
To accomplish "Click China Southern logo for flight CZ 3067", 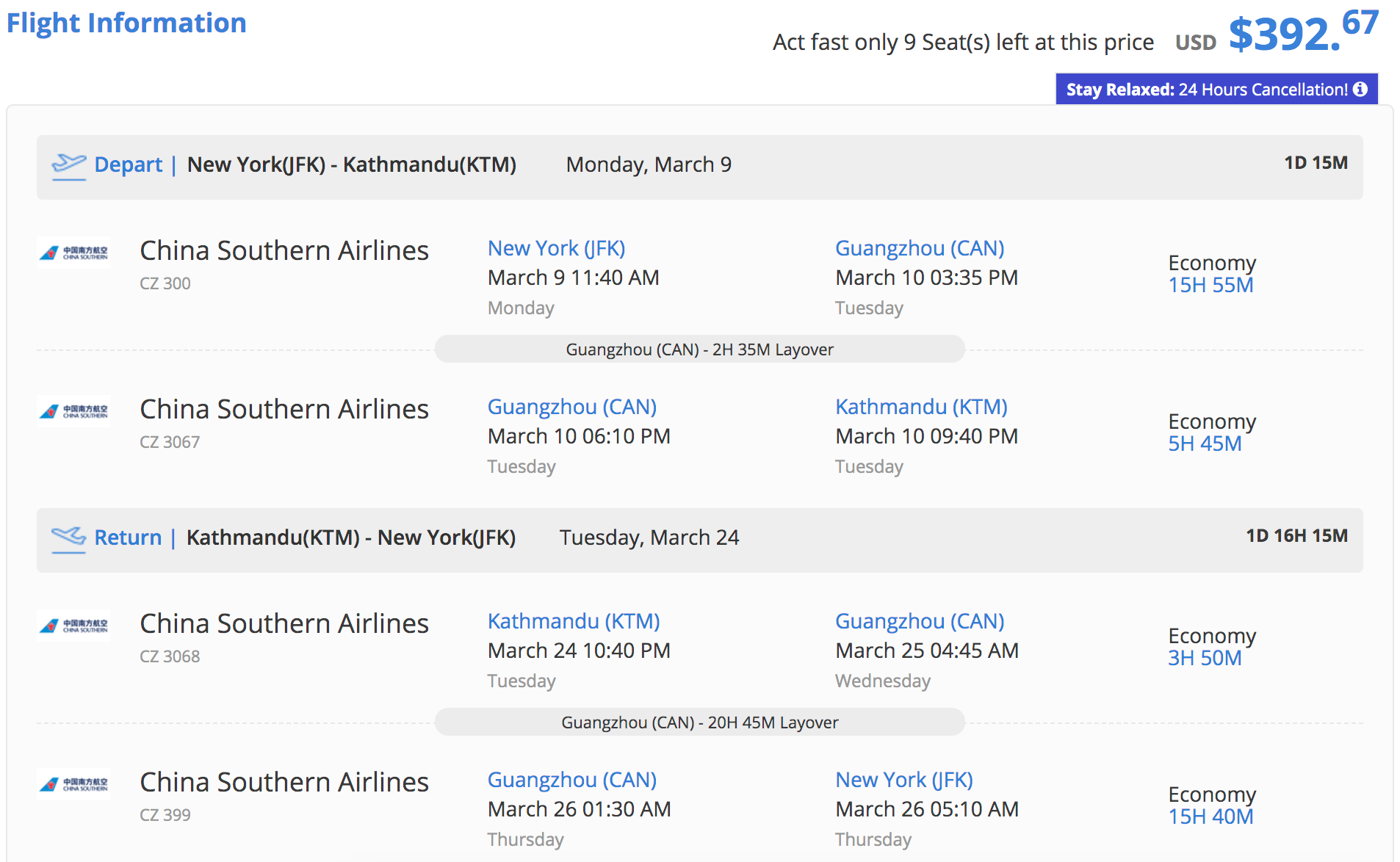I will tap(73, 412).
